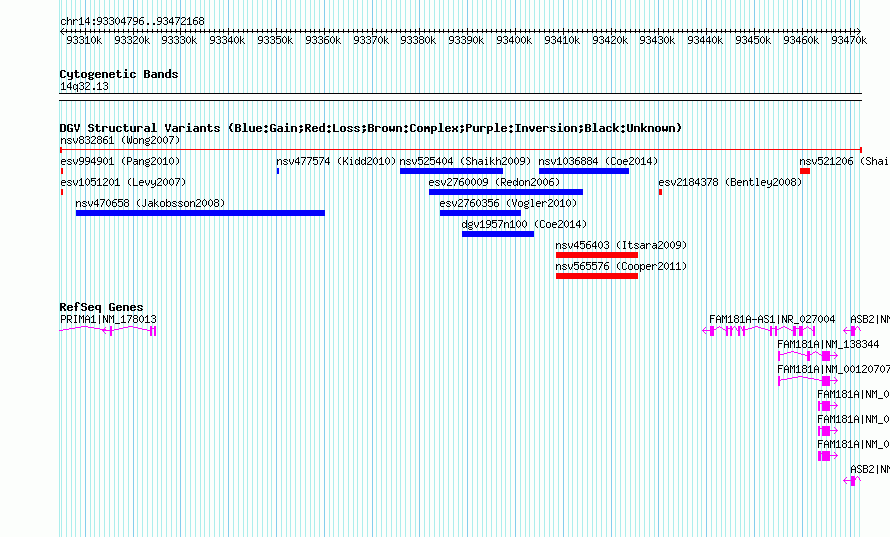Click the 14q32.13 band label
Image resolution: width=890 pixels, height=537 pixels.
point(85,87)
